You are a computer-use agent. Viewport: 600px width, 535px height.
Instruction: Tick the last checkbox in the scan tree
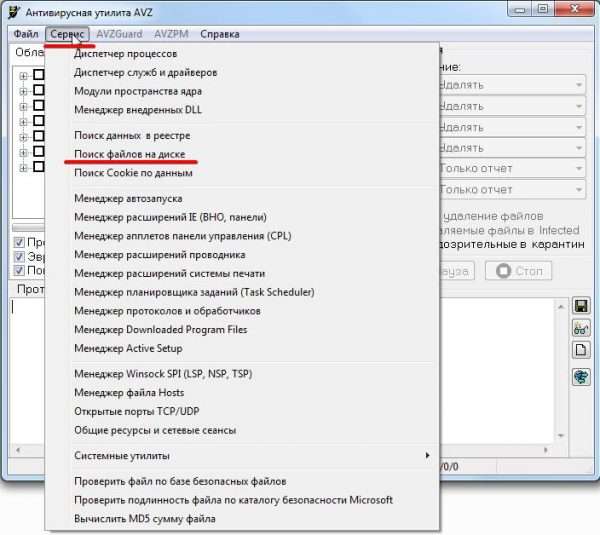(39, 166)
